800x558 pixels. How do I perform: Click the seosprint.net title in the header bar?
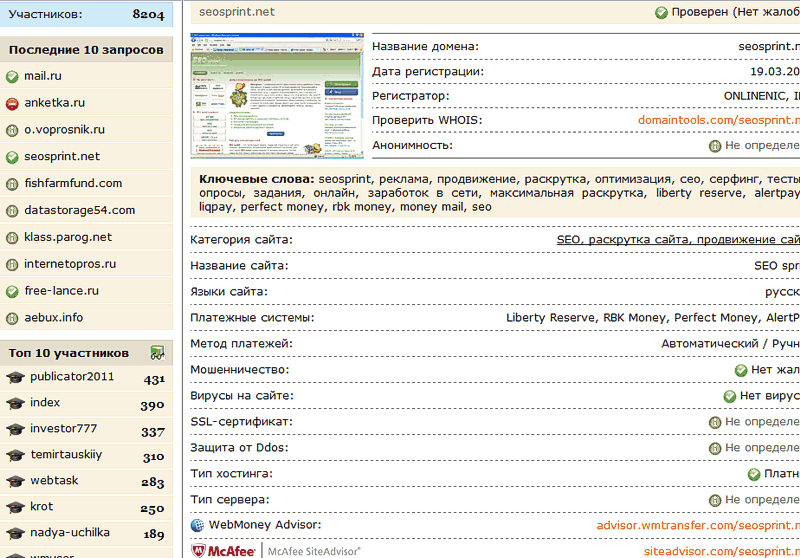tap(237, 12)
